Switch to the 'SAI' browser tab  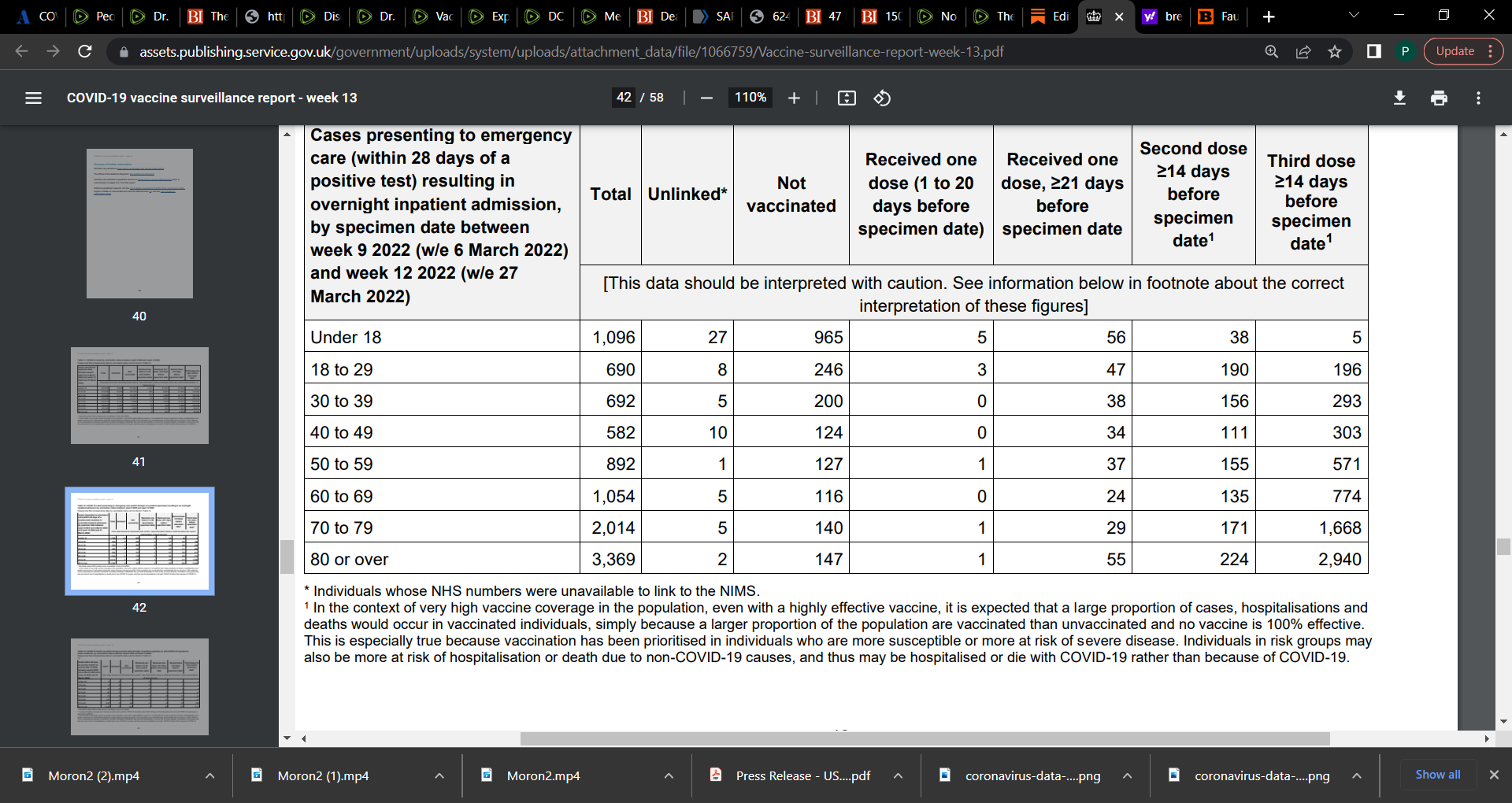pos(713,17)
